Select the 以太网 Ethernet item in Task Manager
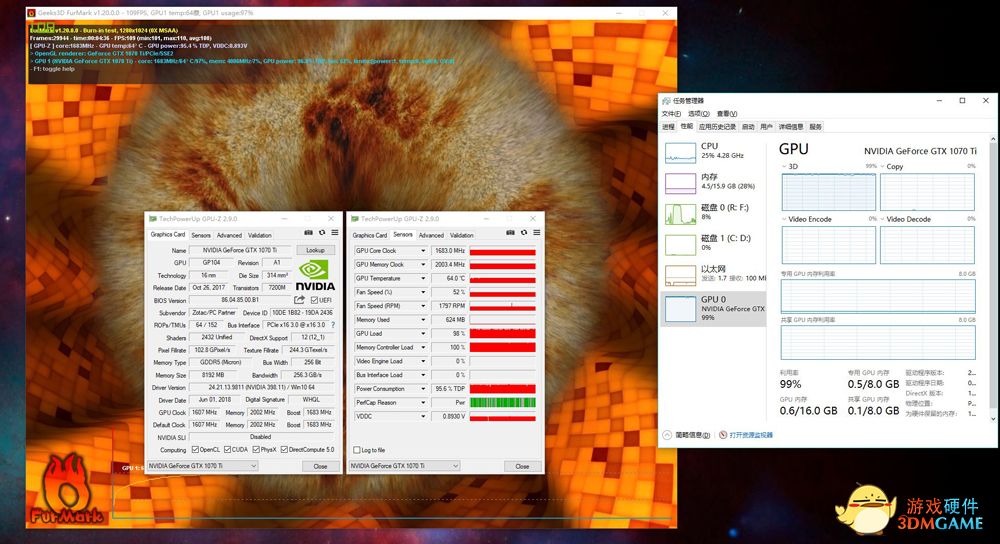1000x544 pixels. tap(713, 274)
